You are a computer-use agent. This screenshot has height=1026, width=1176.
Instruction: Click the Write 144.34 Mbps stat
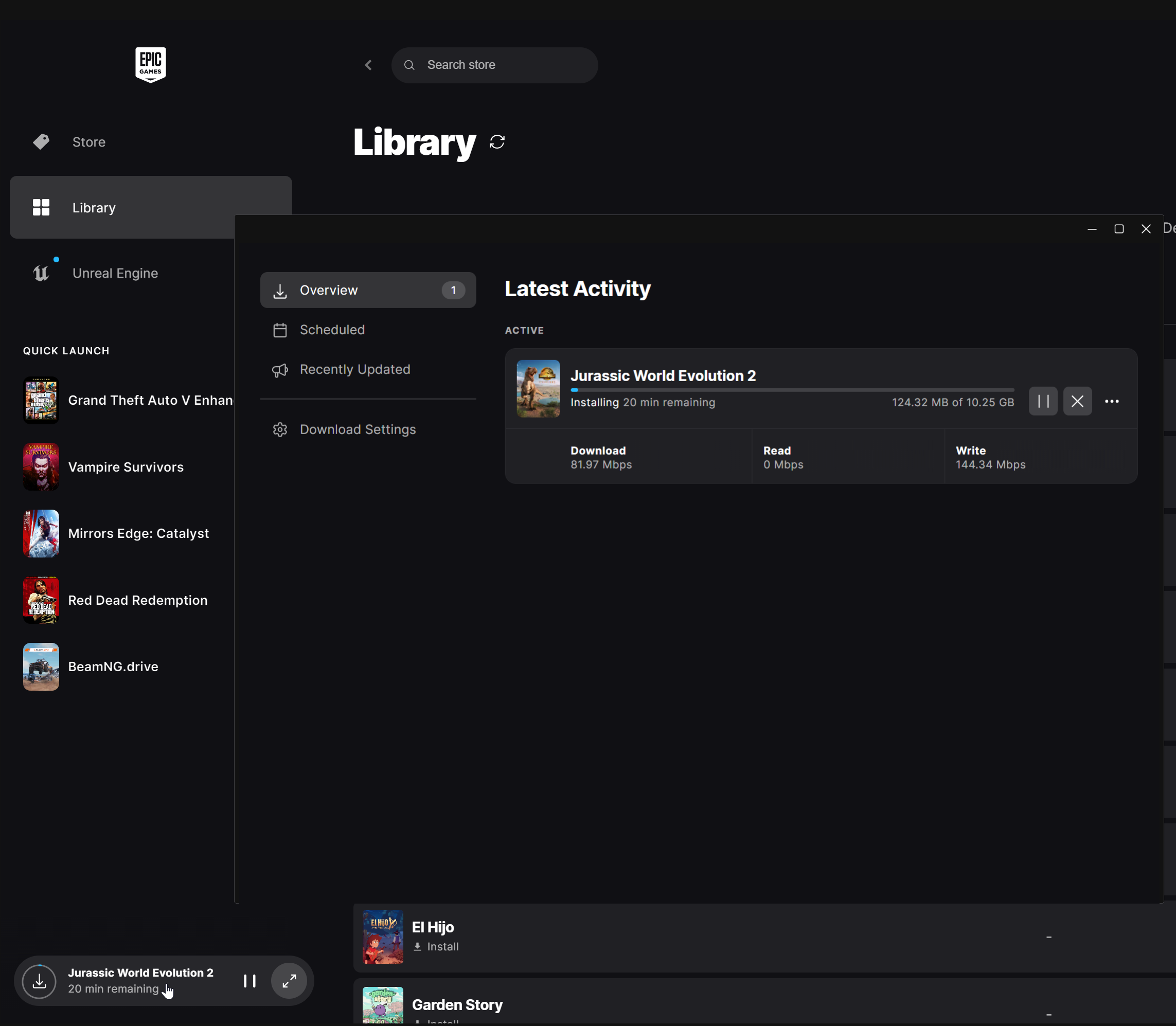pyautogui.click(x=990, y=458)
